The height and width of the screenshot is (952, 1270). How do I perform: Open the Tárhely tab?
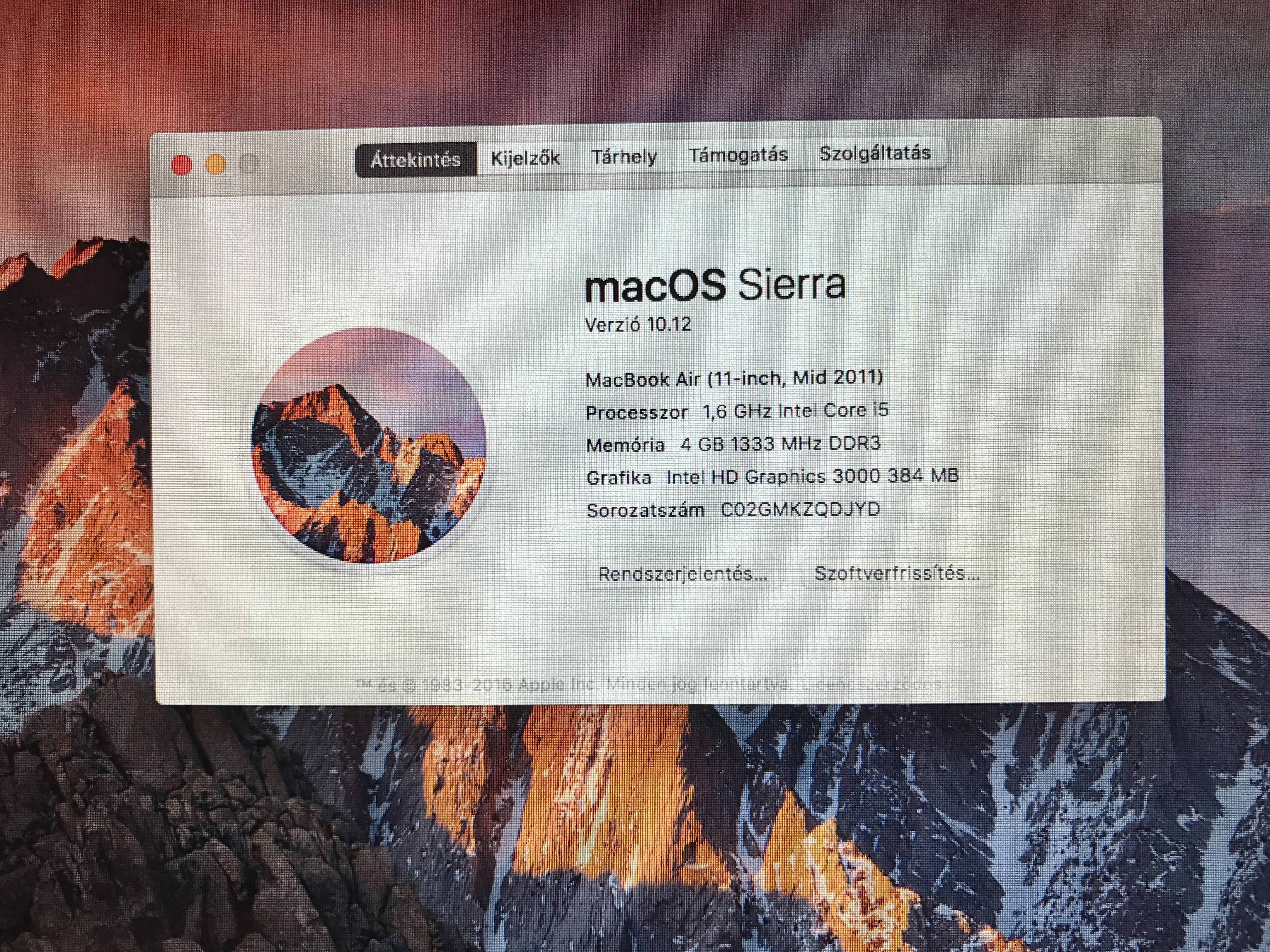624,156
